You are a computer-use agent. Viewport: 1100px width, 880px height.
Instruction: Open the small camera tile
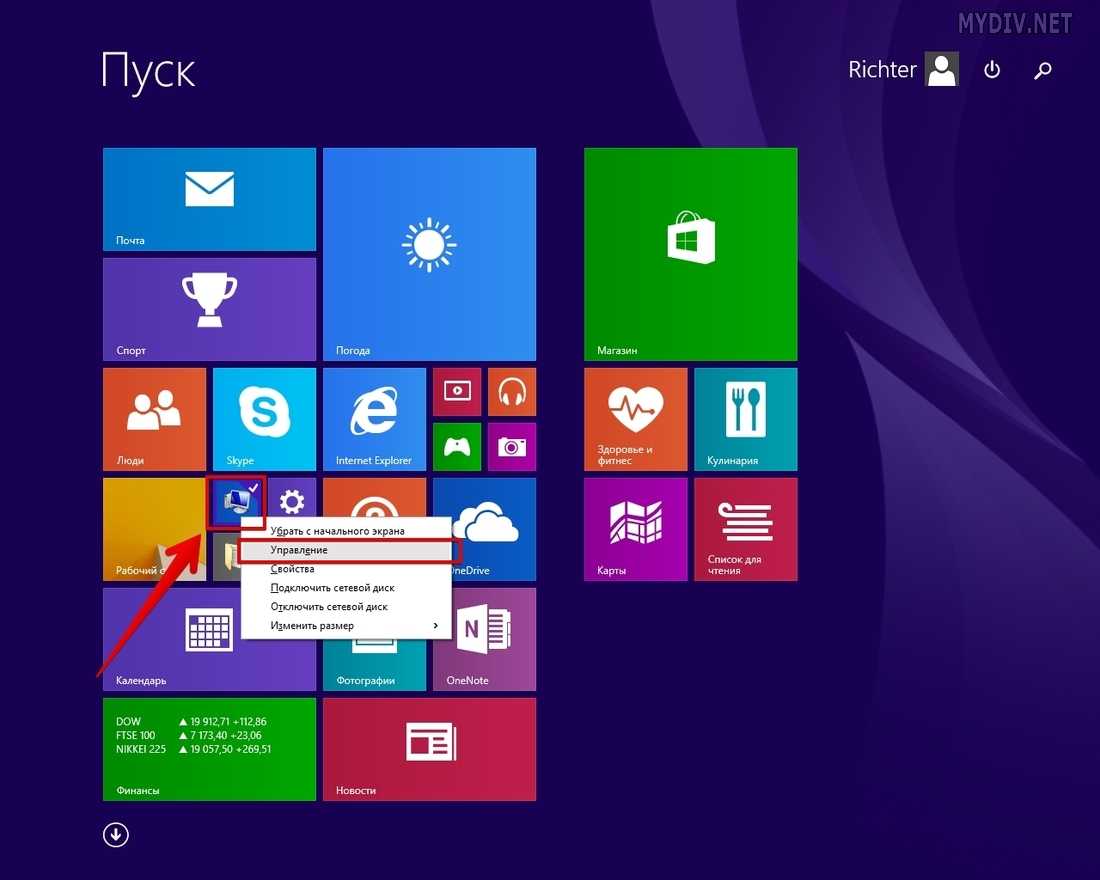tap(512, 446)
